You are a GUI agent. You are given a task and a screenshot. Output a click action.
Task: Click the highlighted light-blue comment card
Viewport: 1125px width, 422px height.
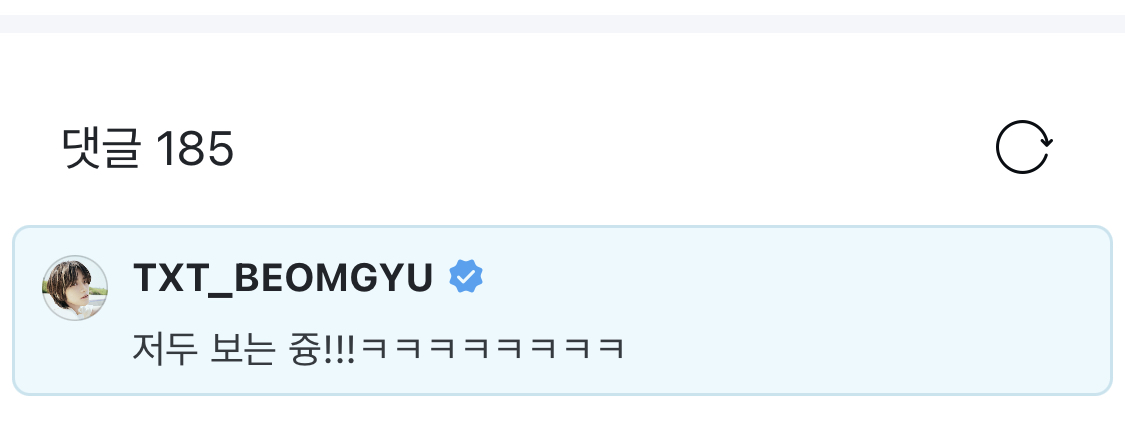[562, 311]
